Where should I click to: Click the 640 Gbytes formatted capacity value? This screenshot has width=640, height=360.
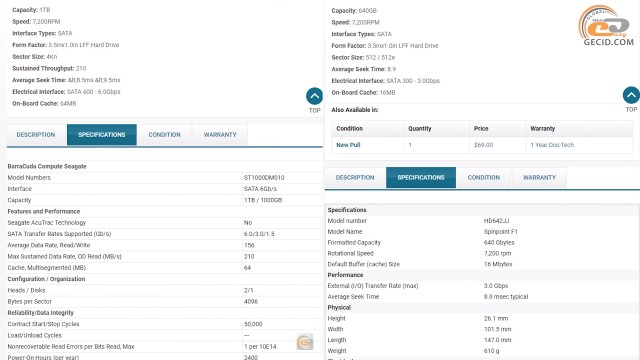[x=499, y=242]
